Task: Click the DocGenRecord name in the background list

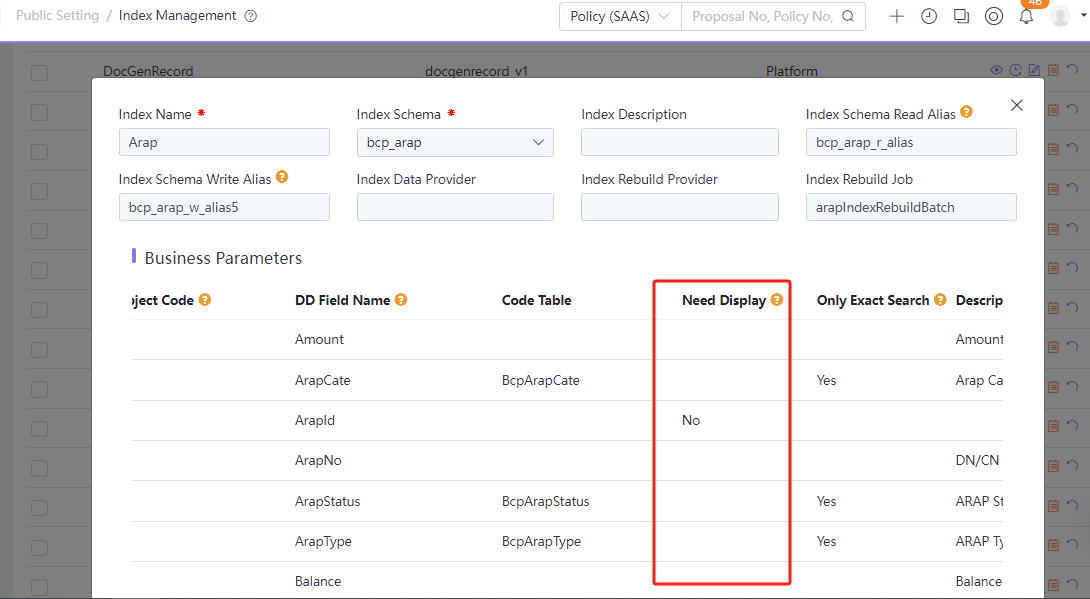Action: (148, 71)
